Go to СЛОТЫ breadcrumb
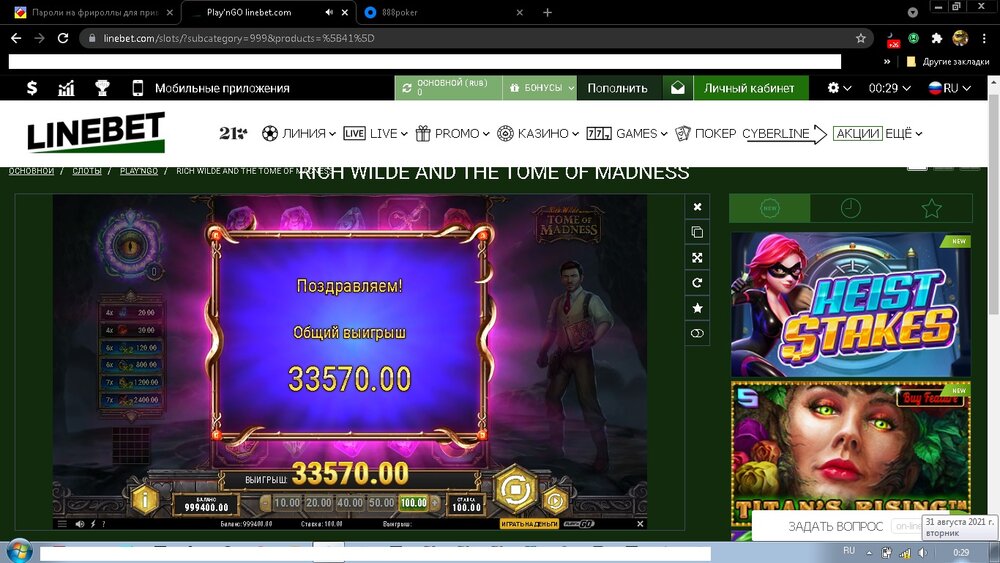Image resolution: width=1000 pixels, height=563 pixels. click(x=87, y=171)
